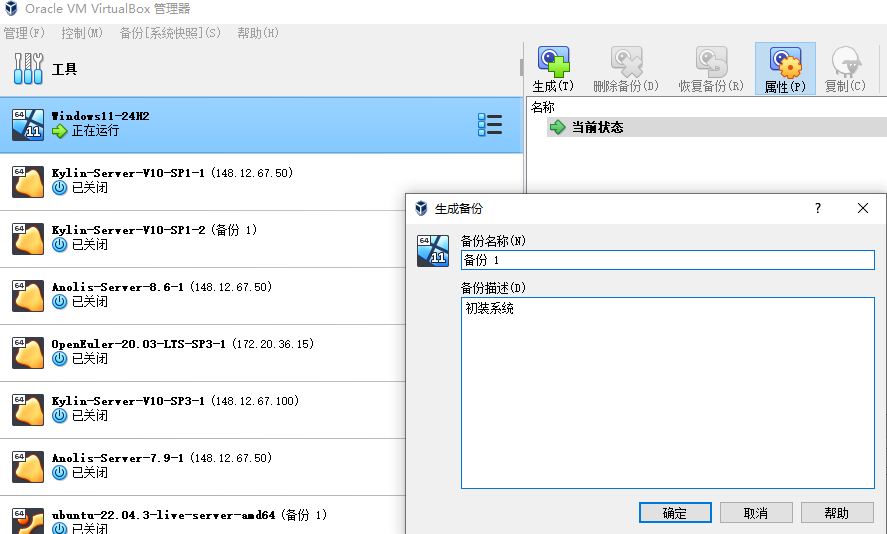Click the 正在运行 status text
This screenshot has height=534, width=887.
tap(96, 131)
